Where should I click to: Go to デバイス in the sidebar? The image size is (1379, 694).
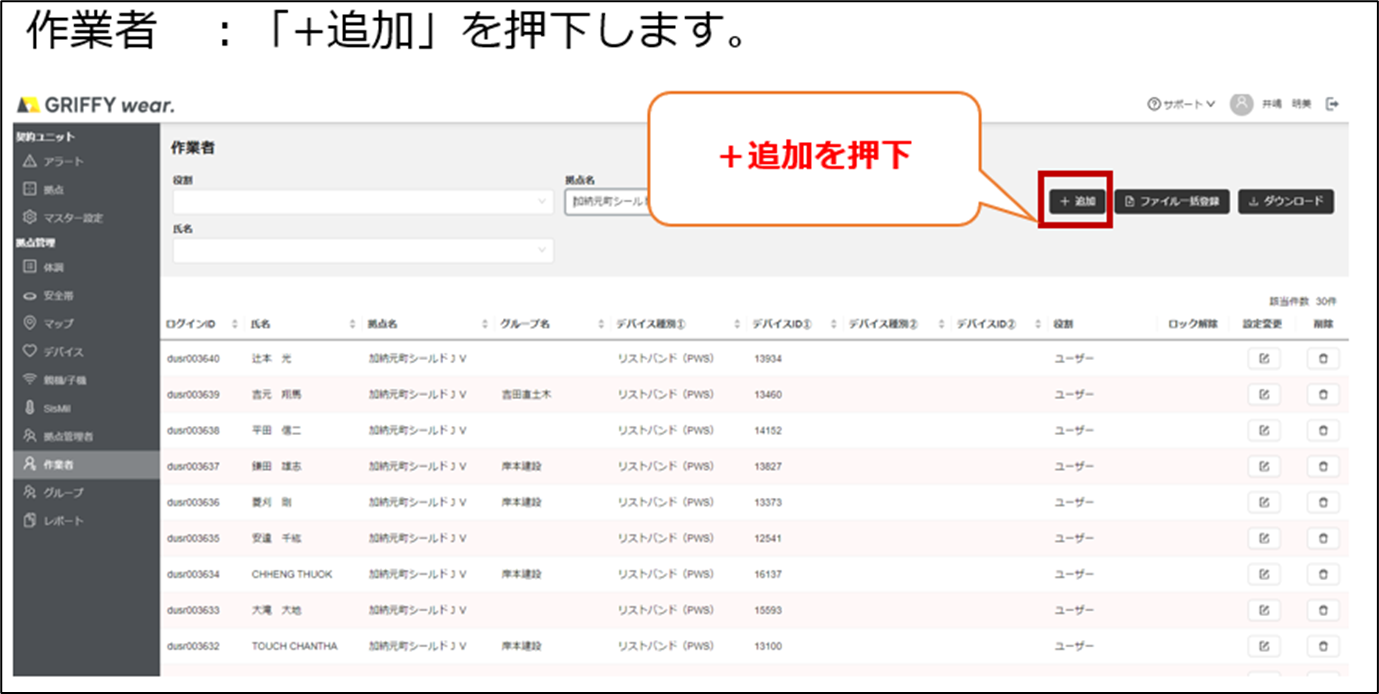[63, 352]
